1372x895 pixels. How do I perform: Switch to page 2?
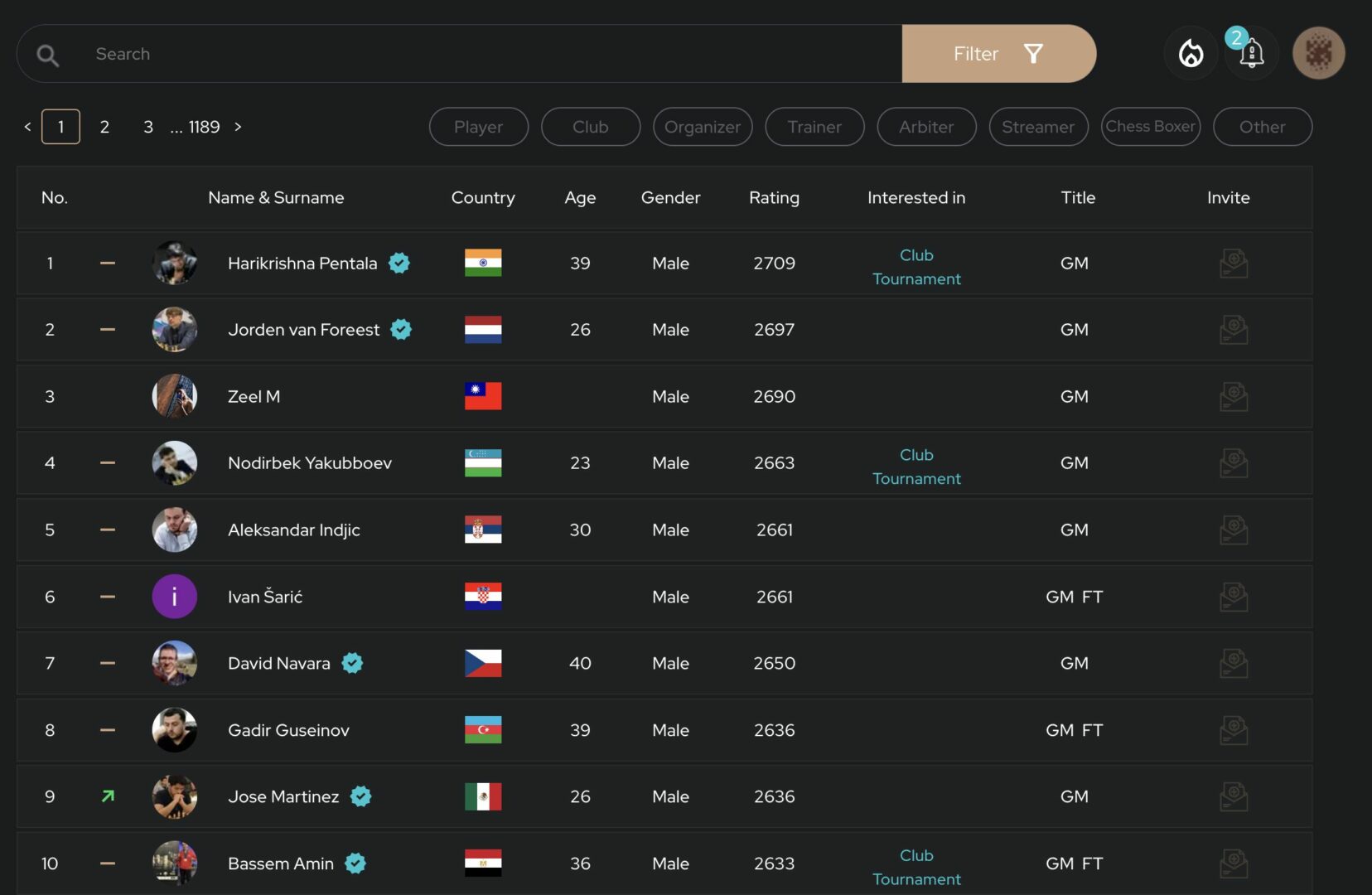(104, 127)
